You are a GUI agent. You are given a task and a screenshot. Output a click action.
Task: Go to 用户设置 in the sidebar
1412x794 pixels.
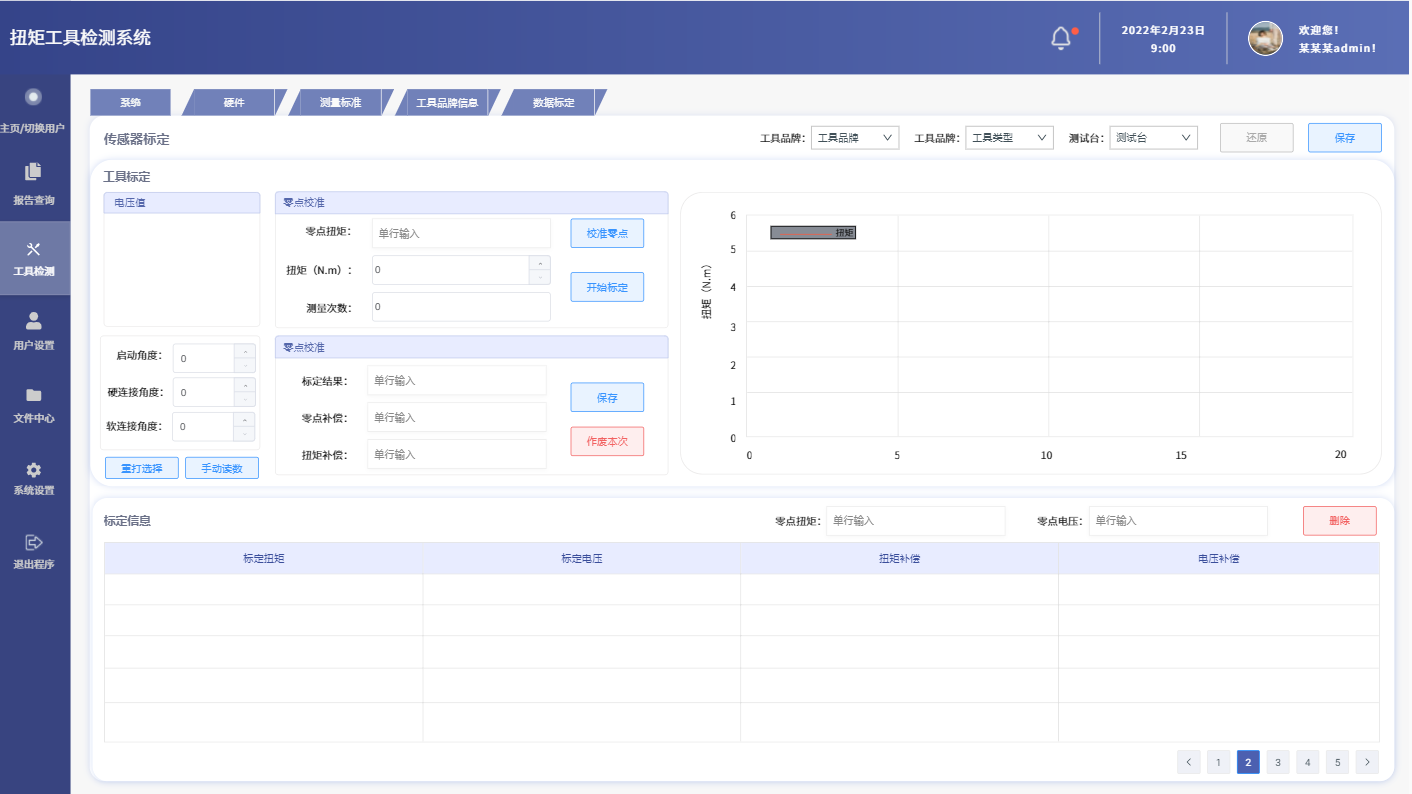[x=34, y=321]
